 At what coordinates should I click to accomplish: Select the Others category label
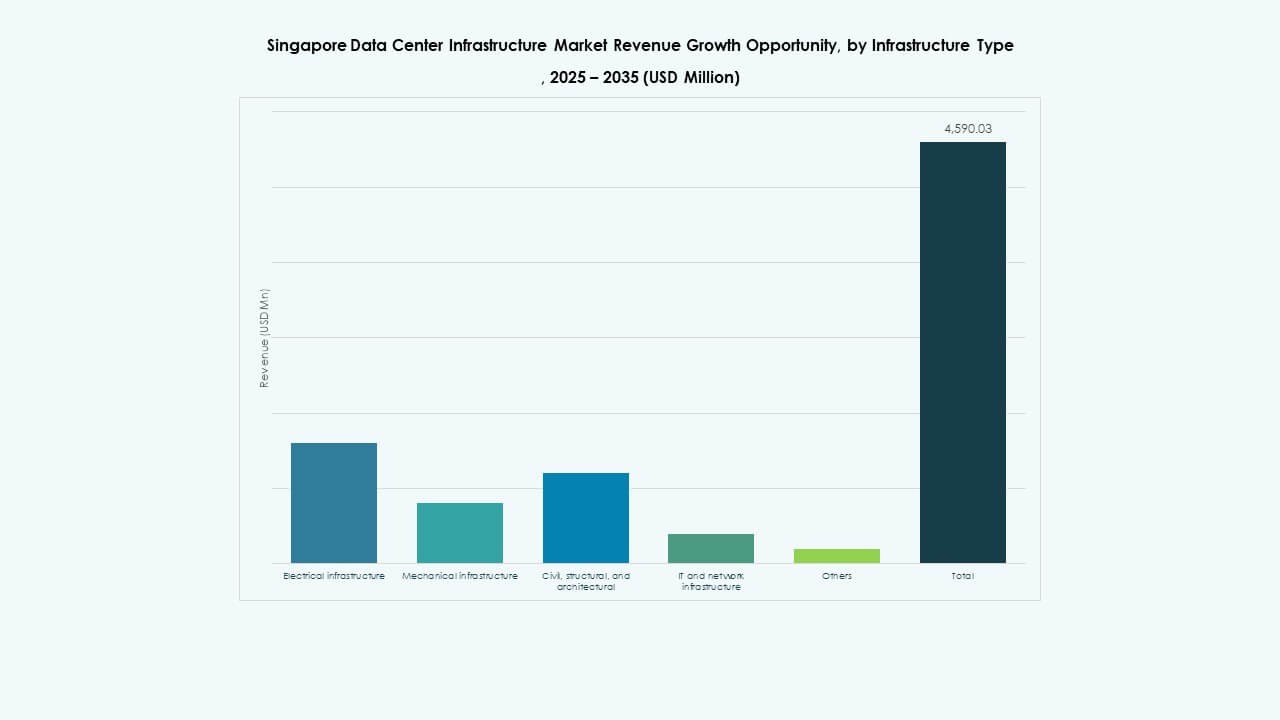(x=836, y=575)
